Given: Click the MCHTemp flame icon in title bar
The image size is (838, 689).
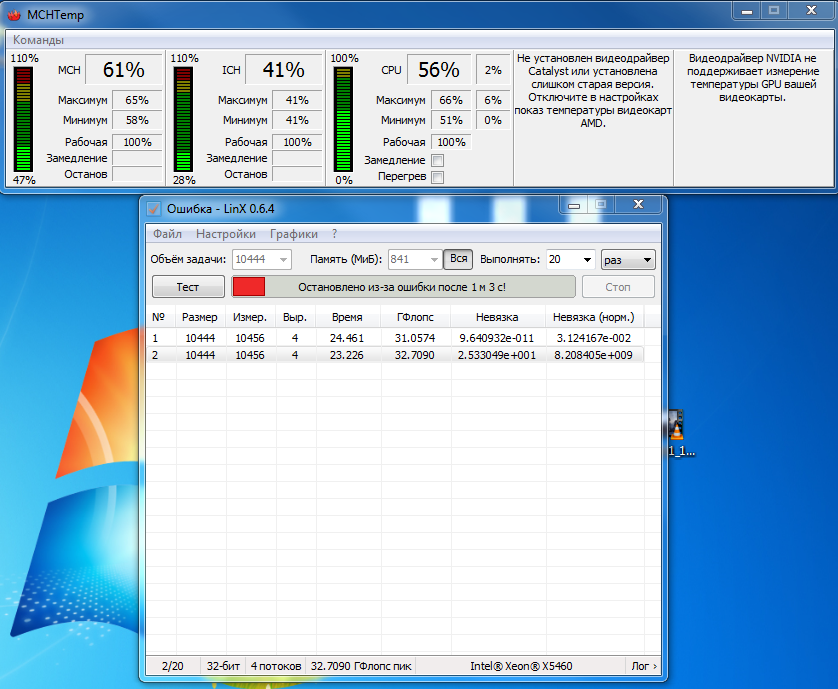Looking at the screenshot, I should click(14, 15).
